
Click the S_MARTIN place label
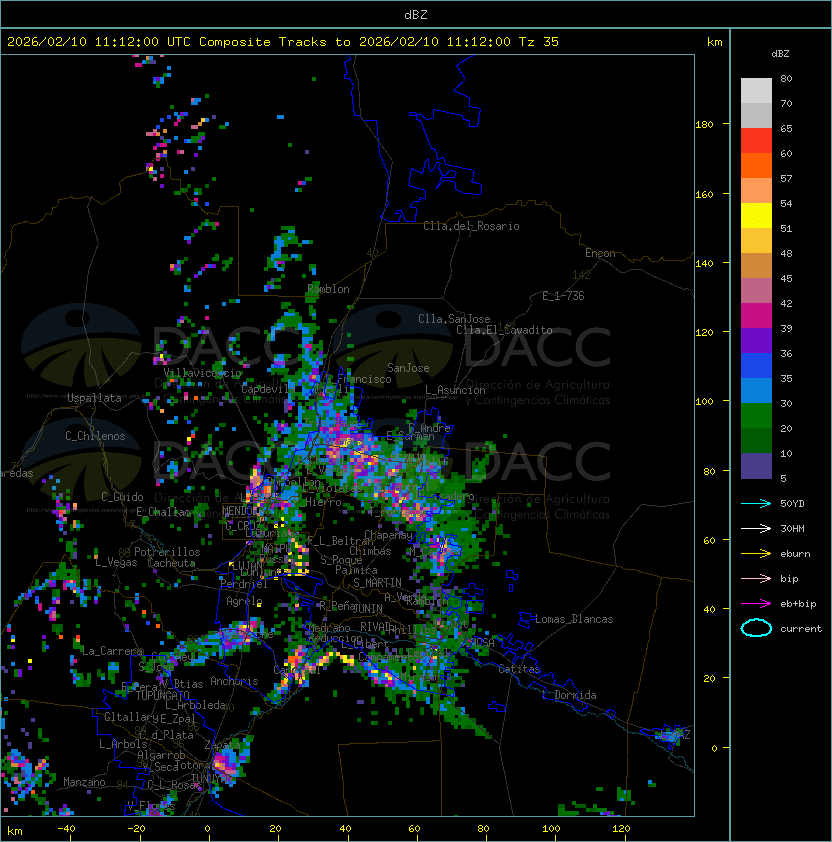(x=377, y=583)
